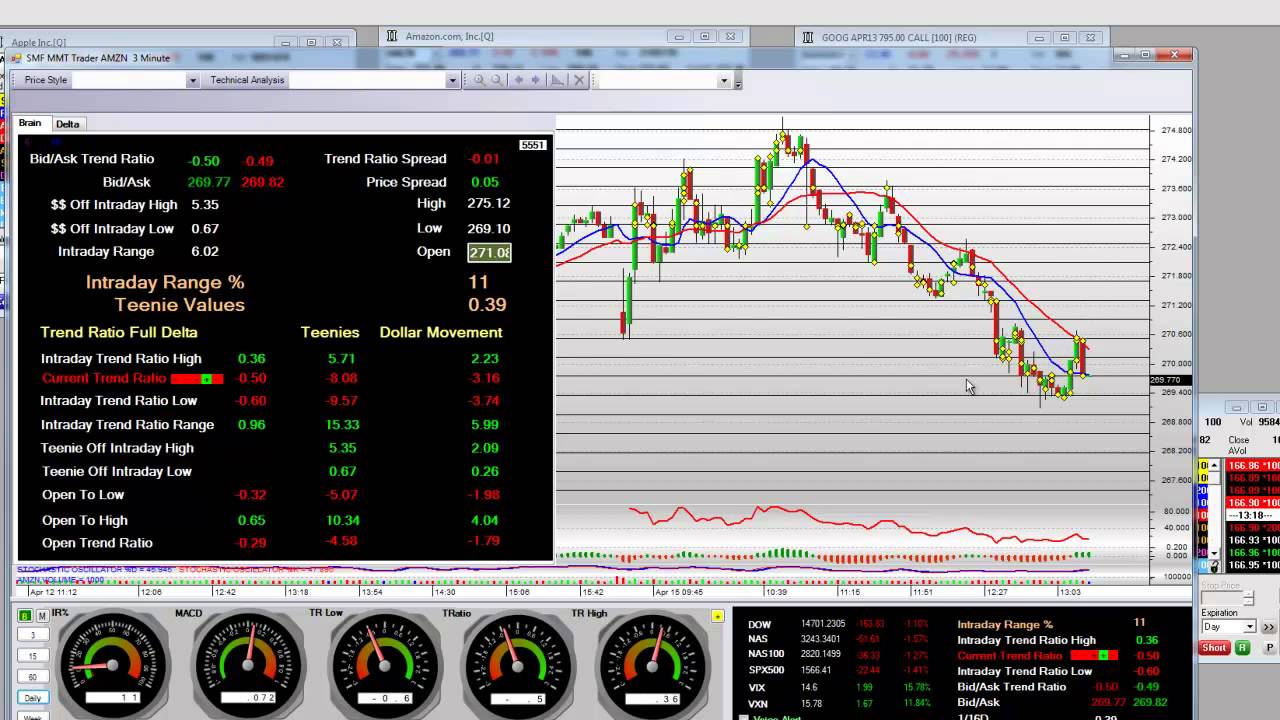Select the Amazon.com, Inc.[Q] window title

point(449,37)
